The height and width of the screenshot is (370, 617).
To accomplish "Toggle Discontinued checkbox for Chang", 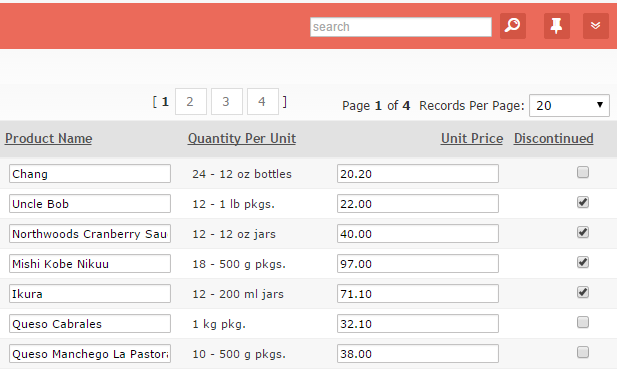I will tap(583, 172).
